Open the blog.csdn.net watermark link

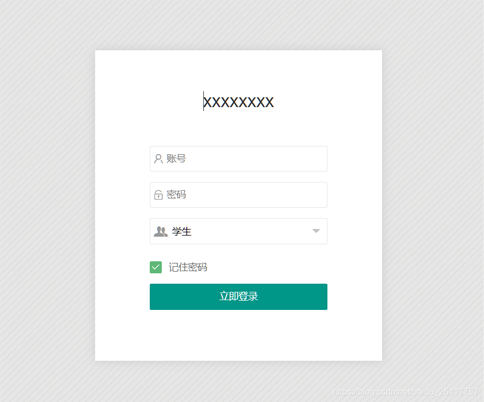405,392
